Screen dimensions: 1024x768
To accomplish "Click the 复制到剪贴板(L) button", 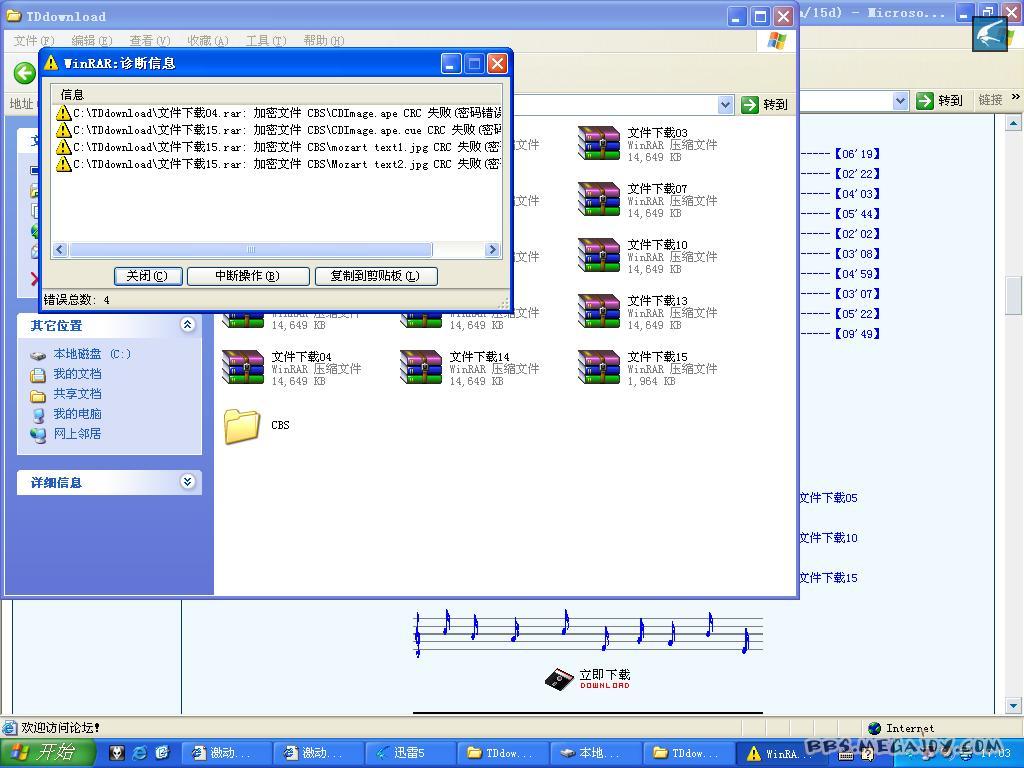I will pos(376,276).
